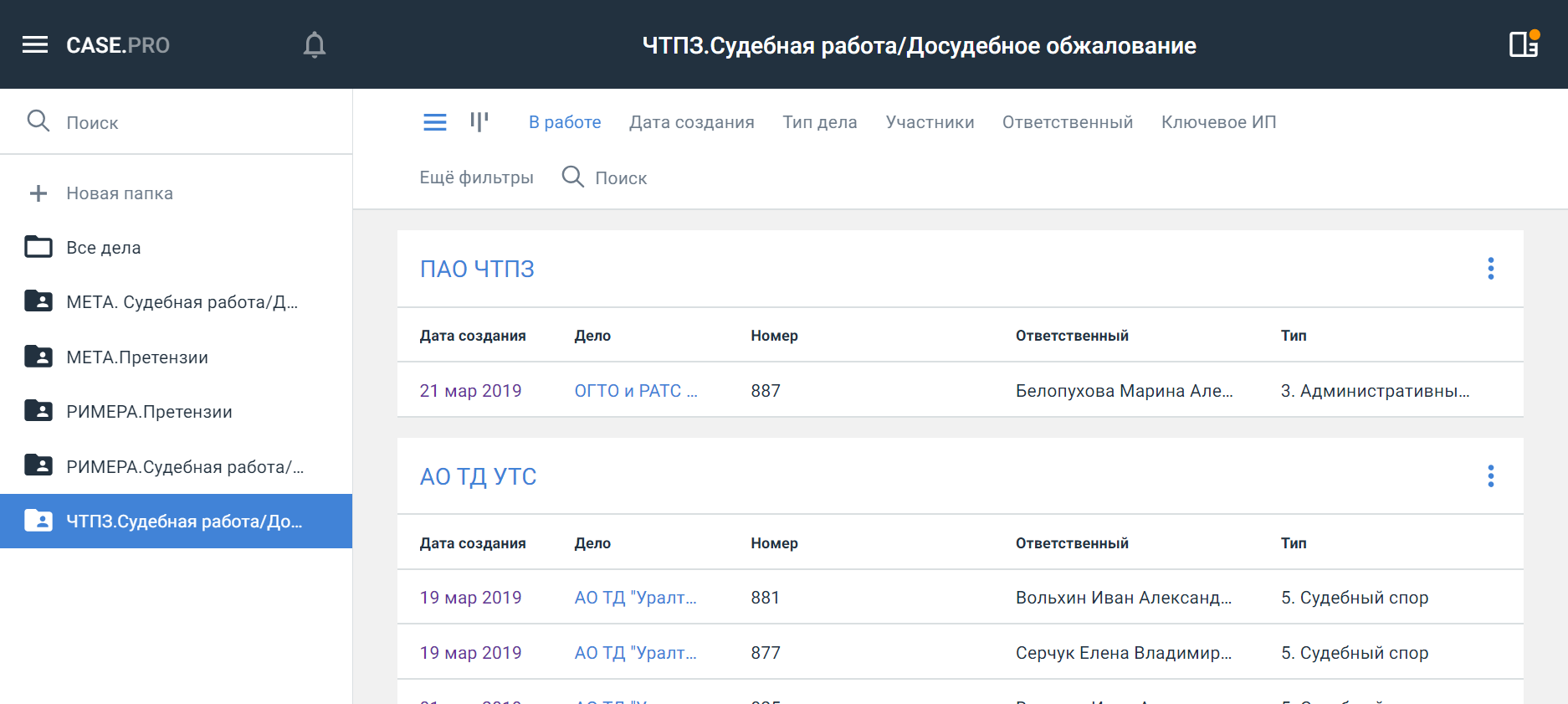Screen dimensions: 1568x704
Task: Select ЧТПЗ.Судебная работа folder
Action: click(x=176, y=522)
